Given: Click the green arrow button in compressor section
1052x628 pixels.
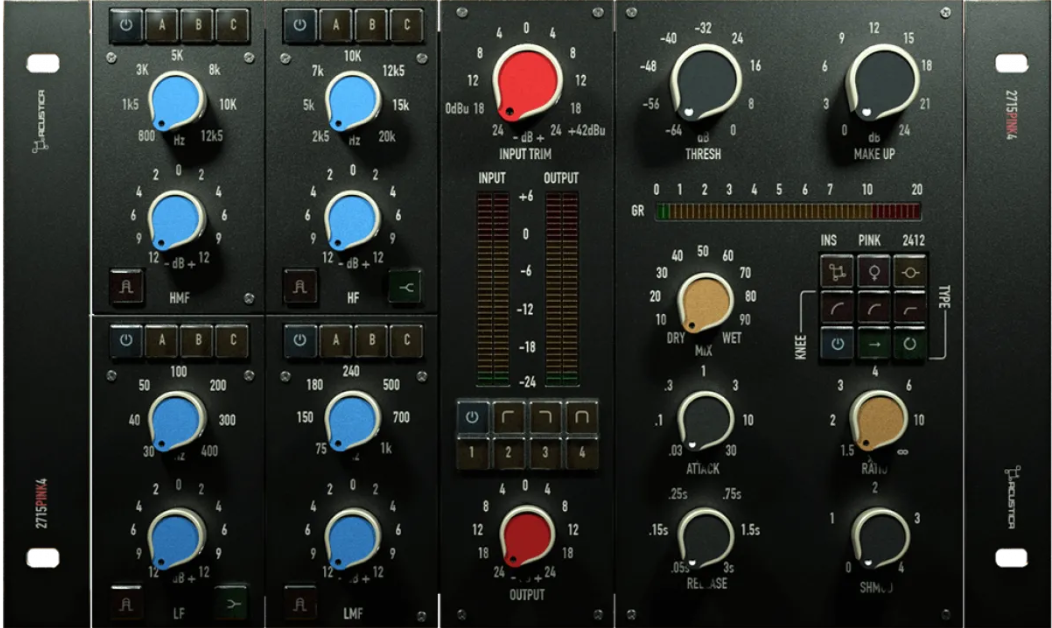Looking at the screenshot, I should point(872,344).
